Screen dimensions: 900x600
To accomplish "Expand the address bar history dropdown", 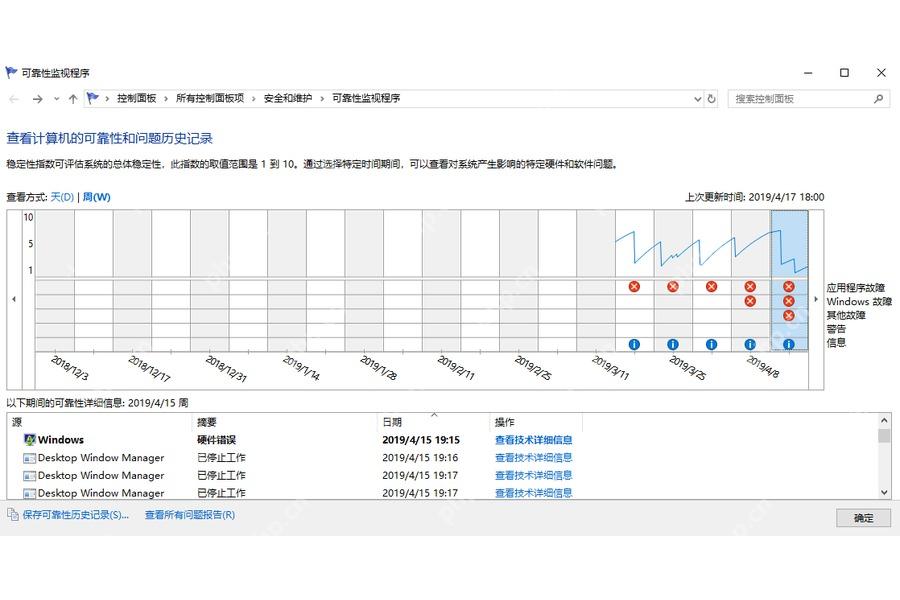I will [697, 99].
